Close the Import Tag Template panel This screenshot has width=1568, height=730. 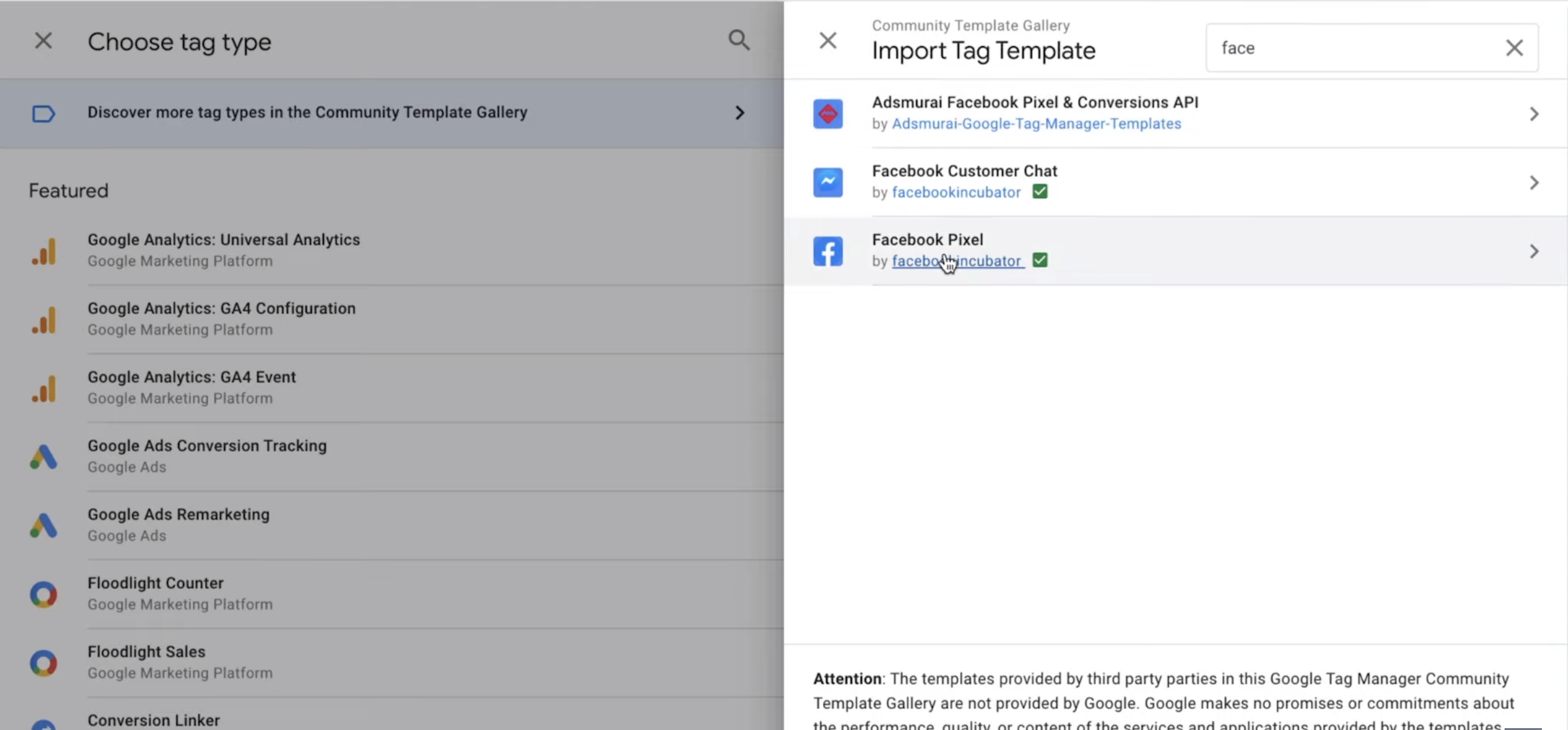pyautogui.click(x=828, y=41)
